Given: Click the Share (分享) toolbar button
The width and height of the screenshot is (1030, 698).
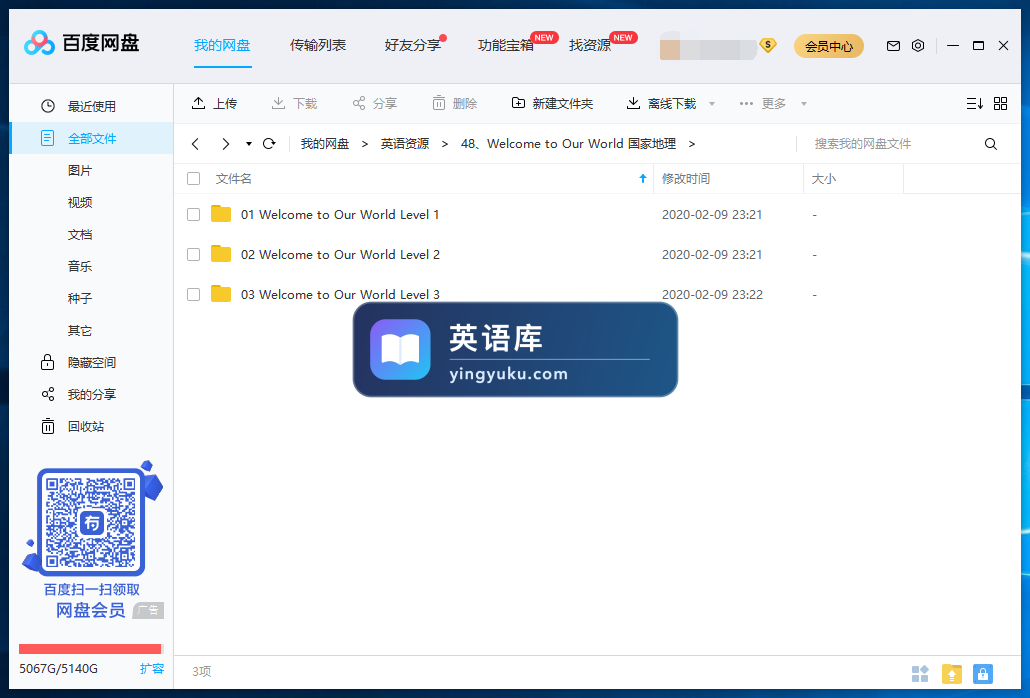Looking at the screenshot, I should [x=374, y=104].
